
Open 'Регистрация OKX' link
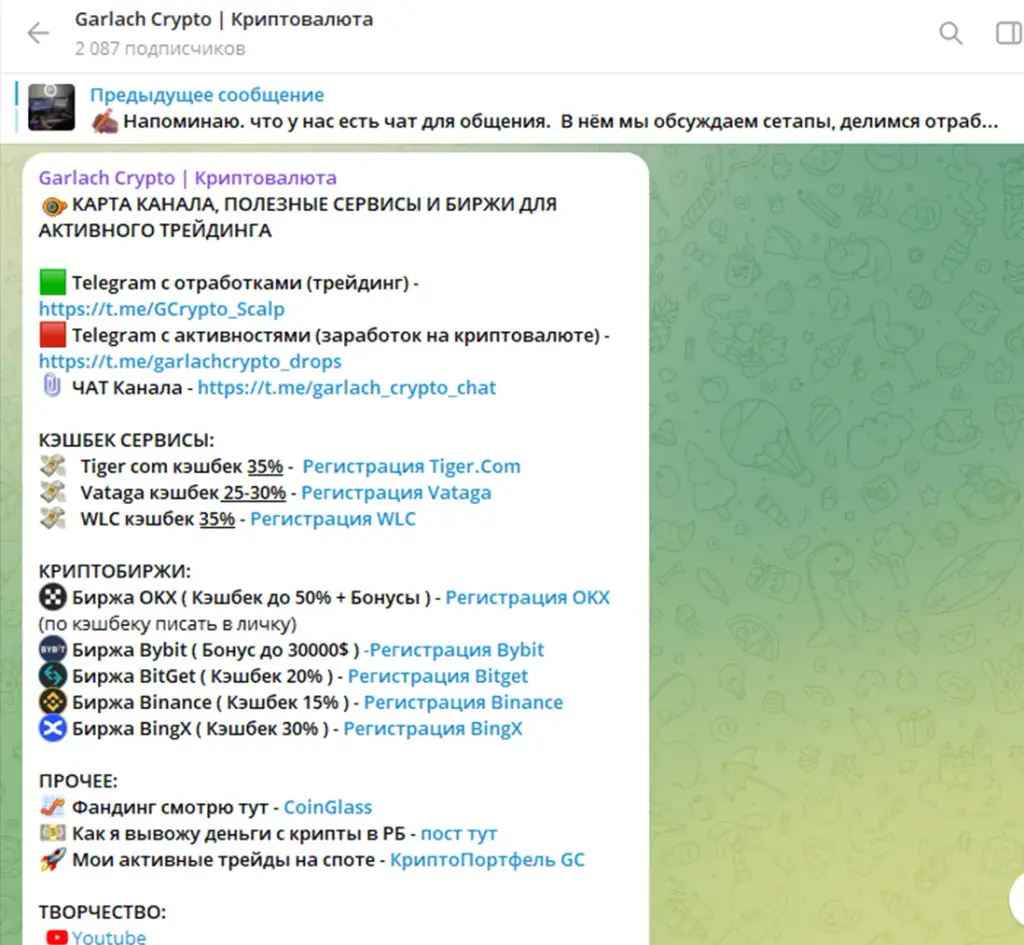[x=528, y=597]
